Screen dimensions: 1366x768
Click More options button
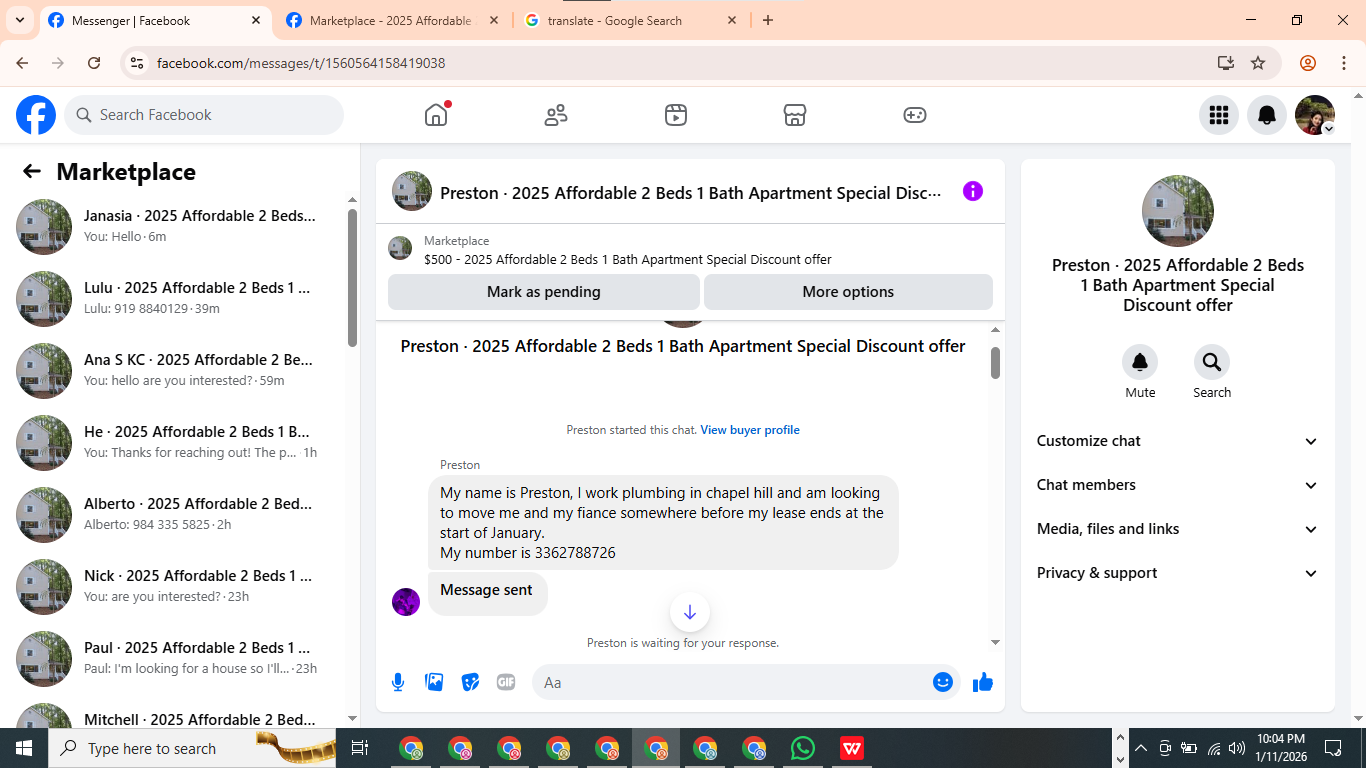pyautogui.click(x=848, y=292)
